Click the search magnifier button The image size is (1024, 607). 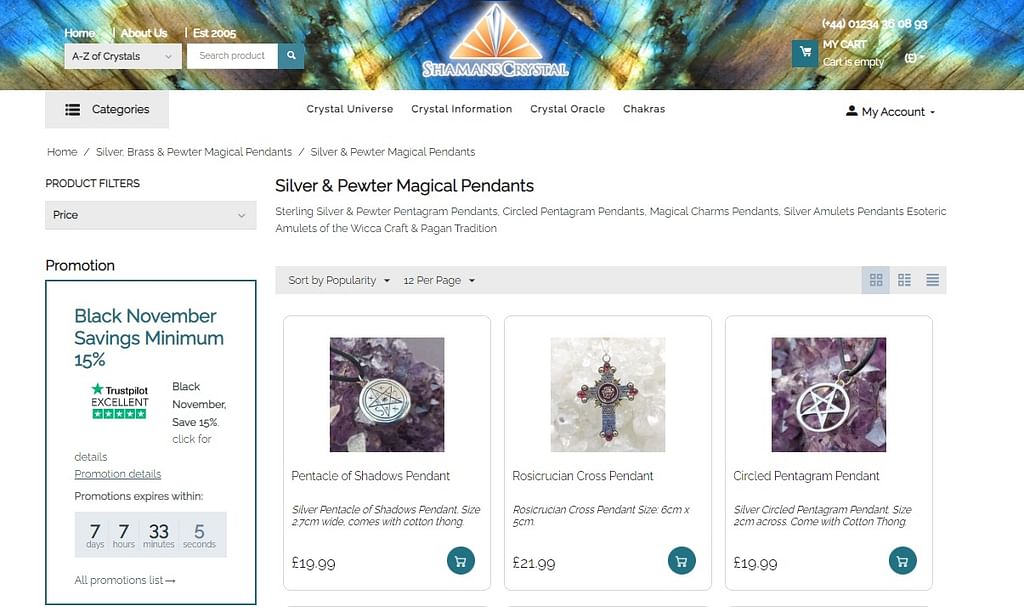point(291,56)
